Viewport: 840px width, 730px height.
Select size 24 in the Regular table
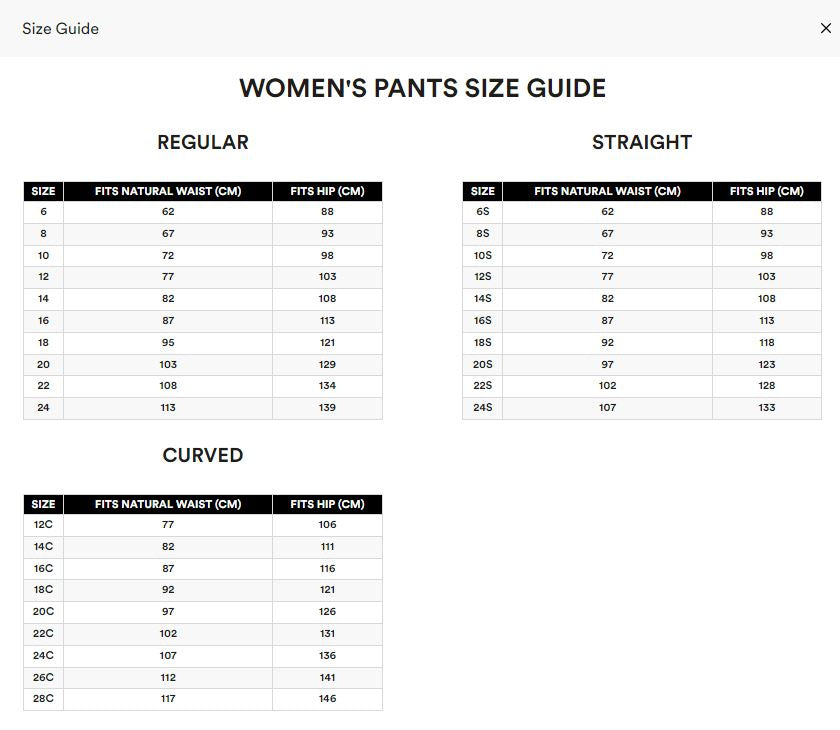click(x=41, y=408)
